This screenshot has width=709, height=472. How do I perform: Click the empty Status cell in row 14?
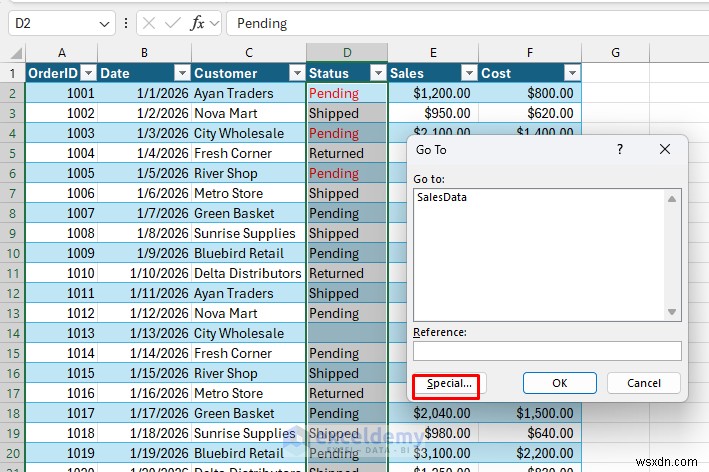(347, 333)
